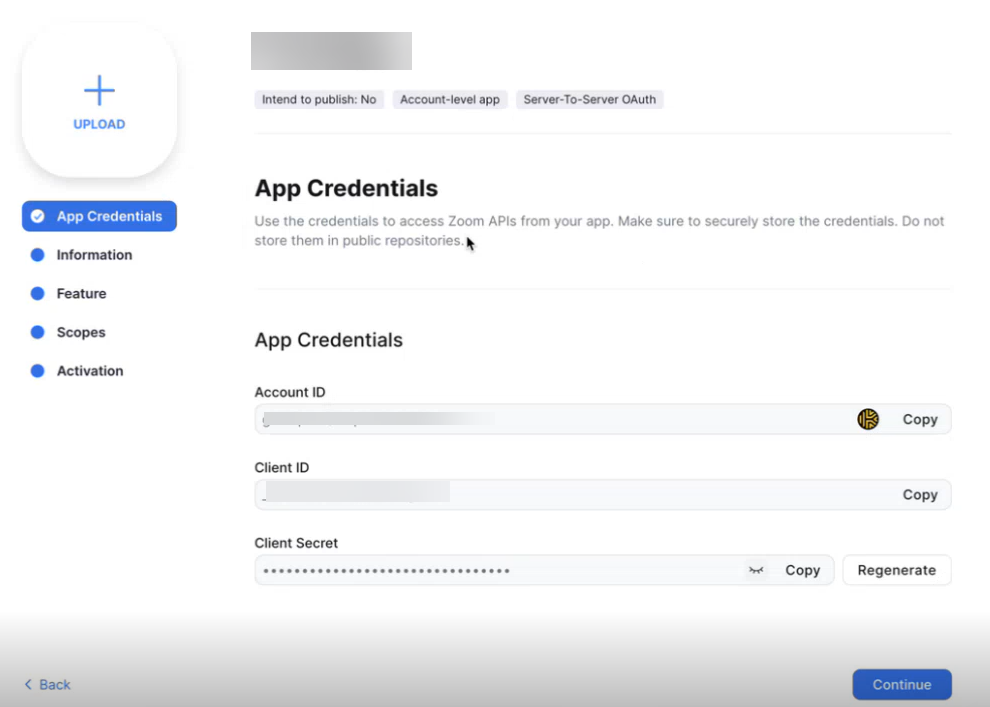
Task: Click the 'Client ID' field label
Action: click(282, 467)
